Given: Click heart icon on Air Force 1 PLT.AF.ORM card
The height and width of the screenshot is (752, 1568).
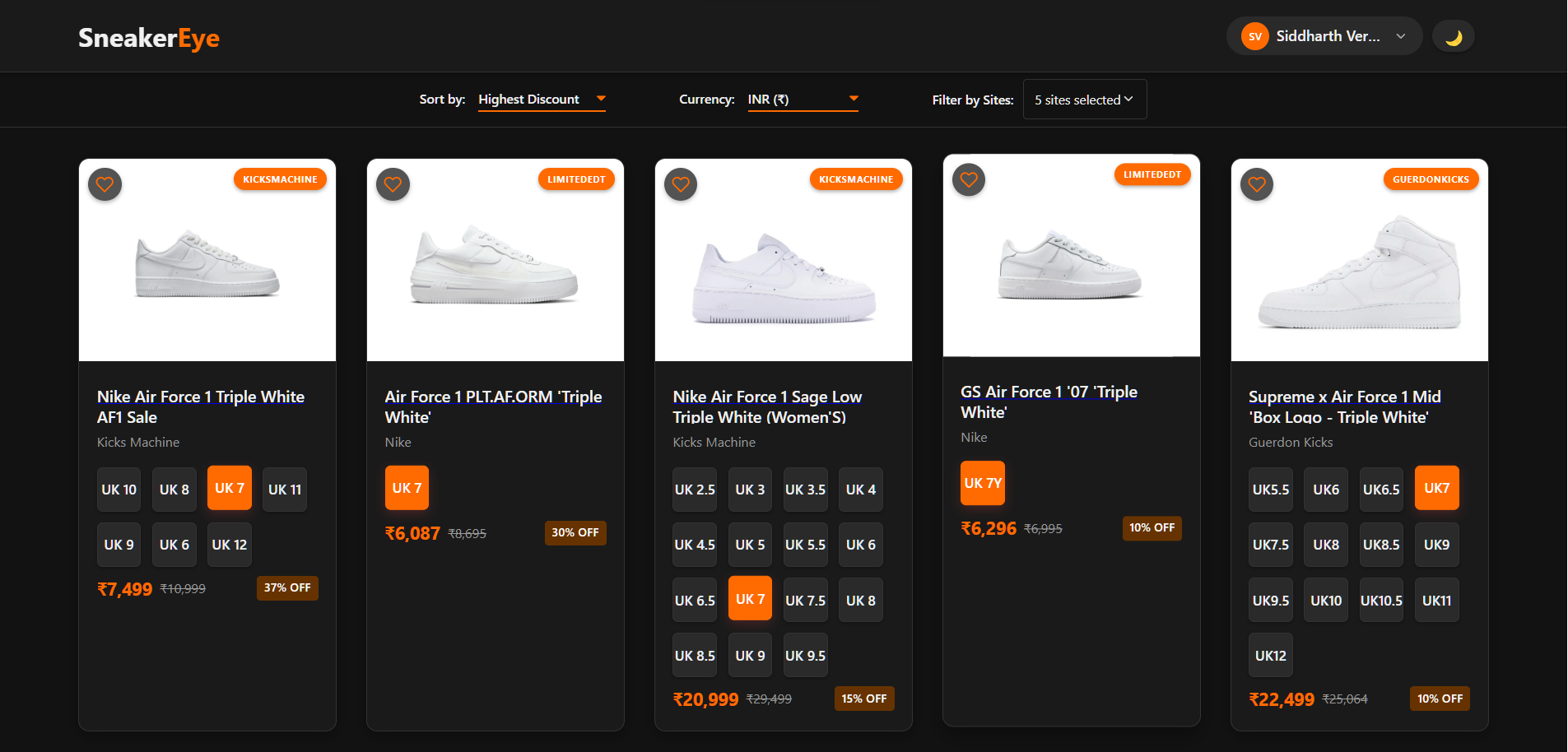Looking at the screenshot, I should click(x=393, y=184).
